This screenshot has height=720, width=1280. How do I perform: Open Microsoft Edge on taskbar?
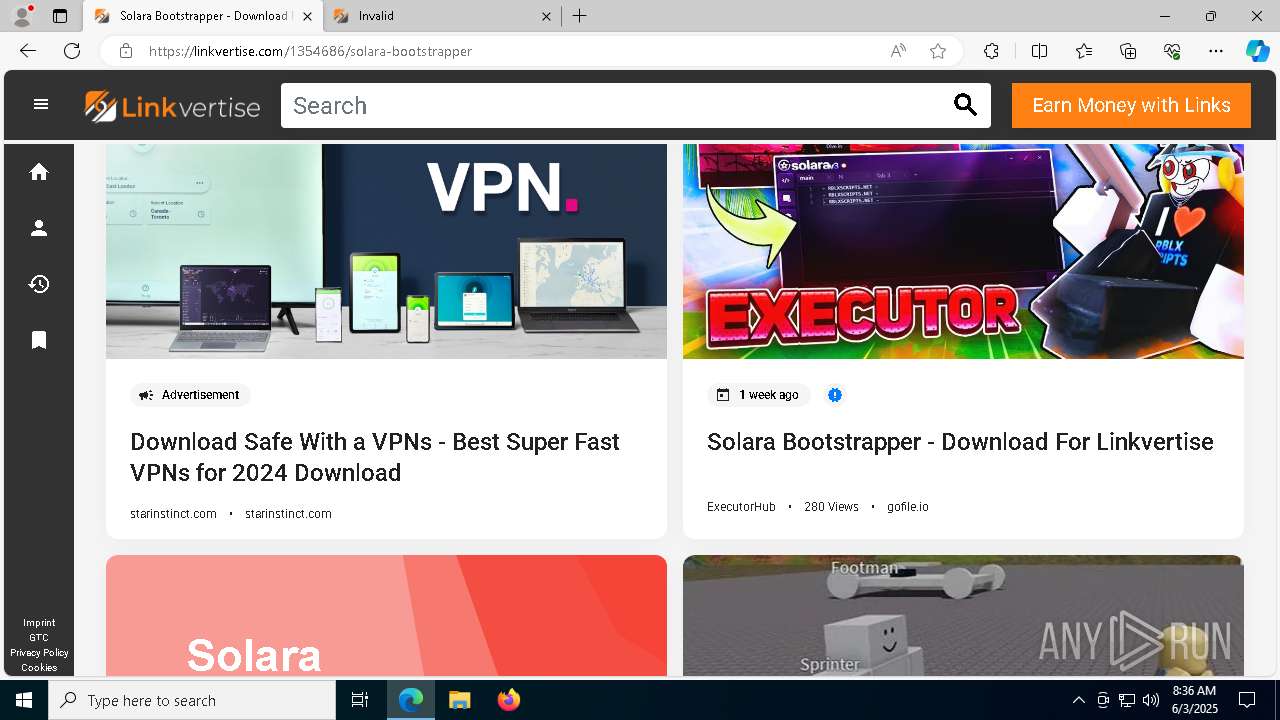pyautogui.click(x=411, y=700)
